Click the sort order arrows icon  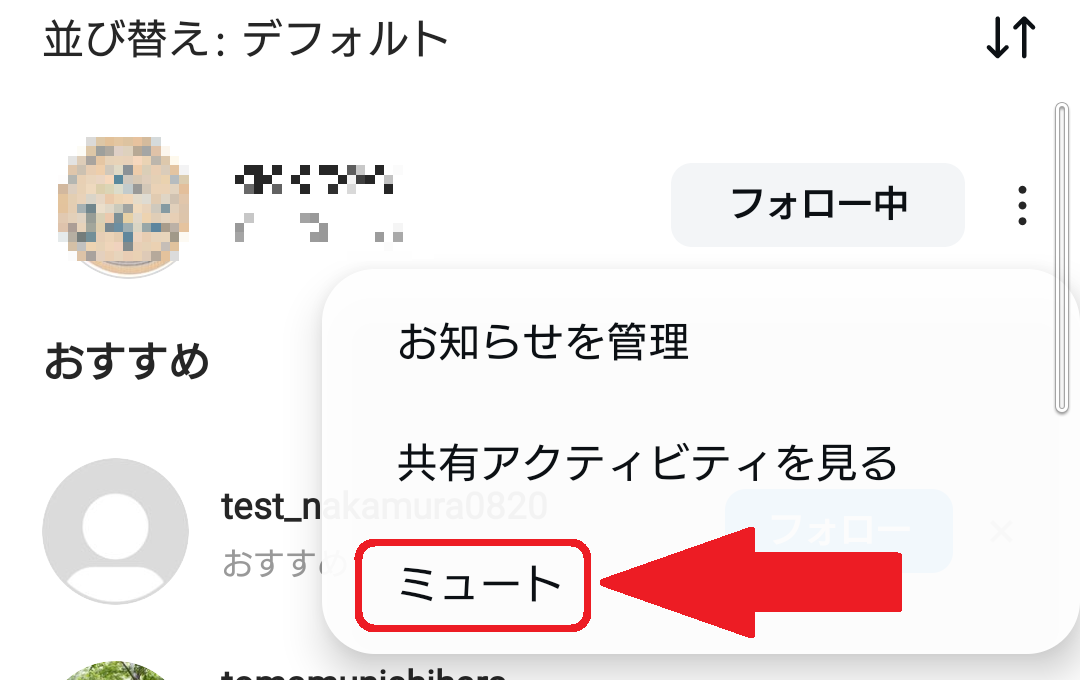(1010, 38)
